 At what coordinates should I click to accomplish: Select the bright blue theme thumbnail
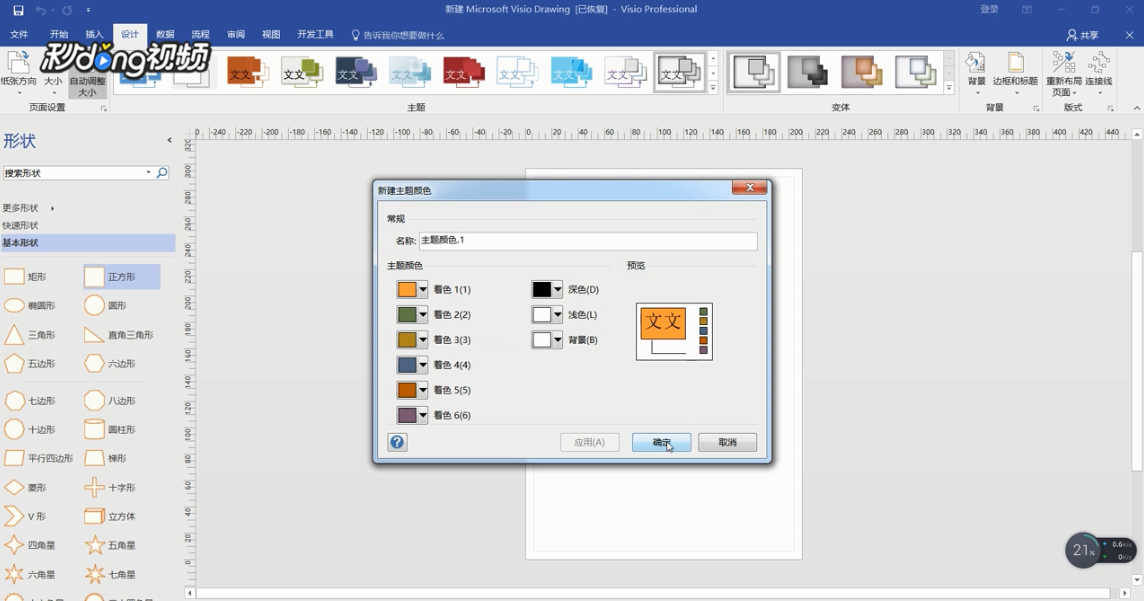pos(571,72)
